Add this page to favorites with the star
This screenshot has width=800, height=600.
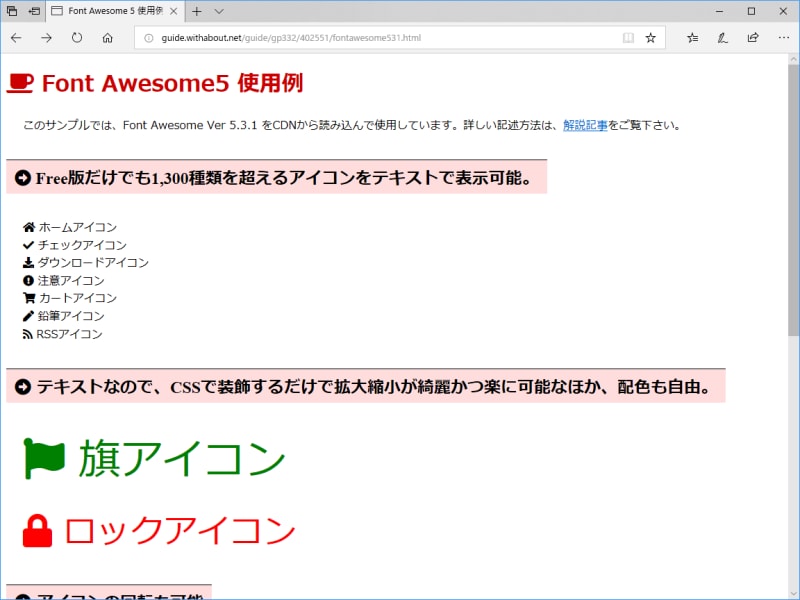[651, 37]
